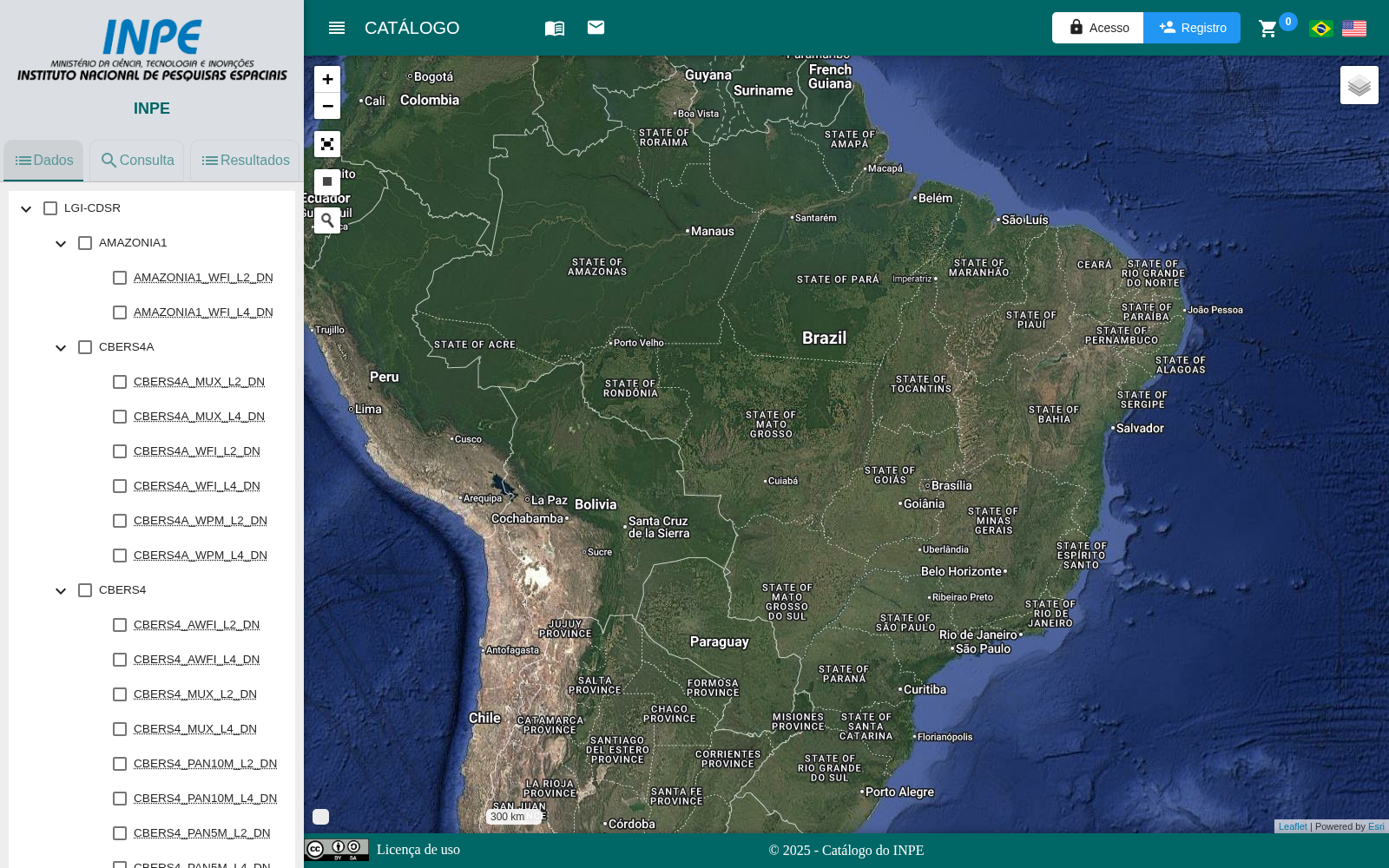The width and height of the screenshot is (1389, 868).
Task: Check the AMAZONIA1 checkbox
Action: [85, 243]
